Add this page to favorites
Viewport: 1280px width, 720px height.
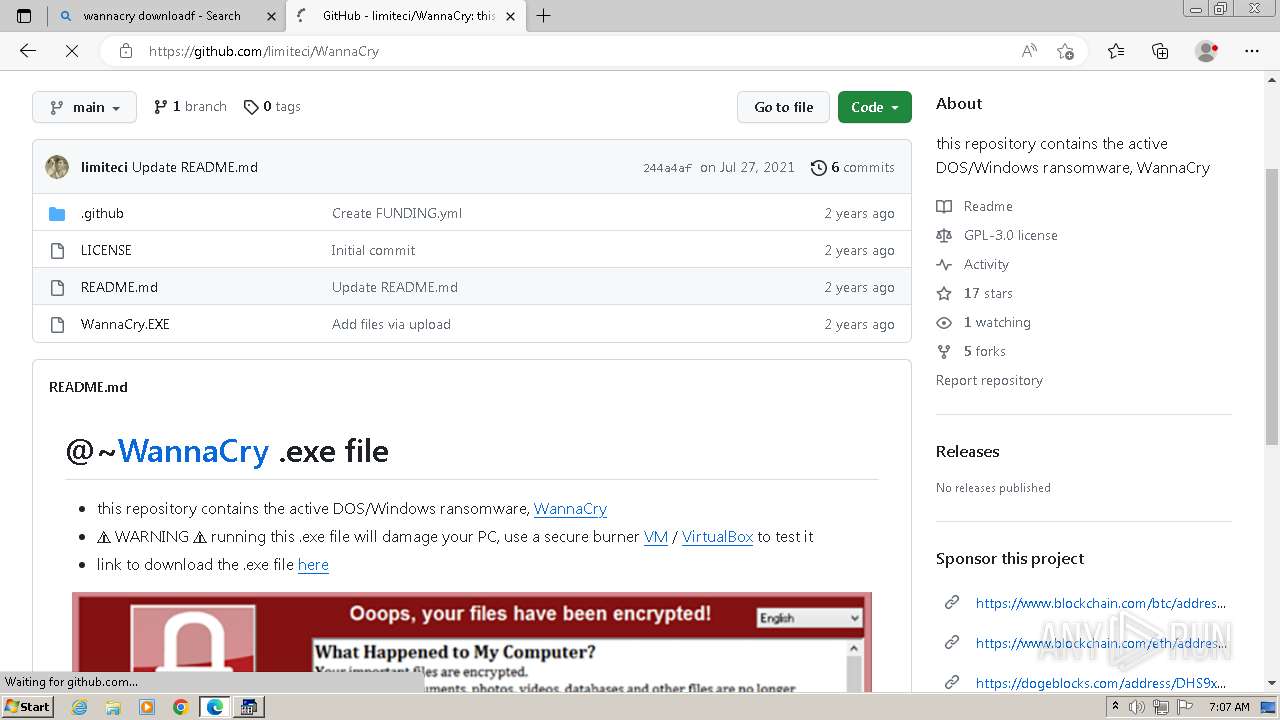[x=1065, y=51]
